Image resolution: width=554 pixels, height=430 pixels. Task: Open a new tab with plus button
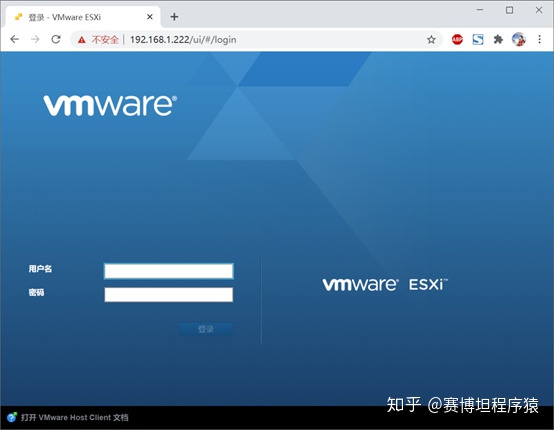[174, 17]
